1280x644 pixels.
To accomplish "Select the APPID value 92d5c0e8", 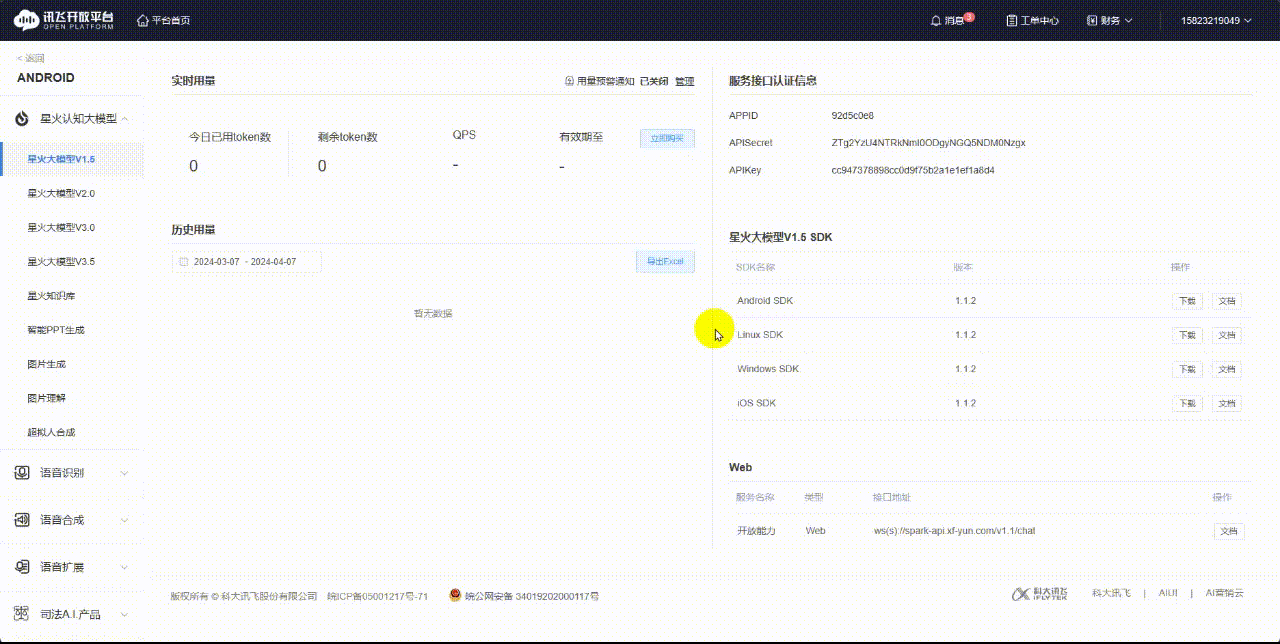I will 852,116.
